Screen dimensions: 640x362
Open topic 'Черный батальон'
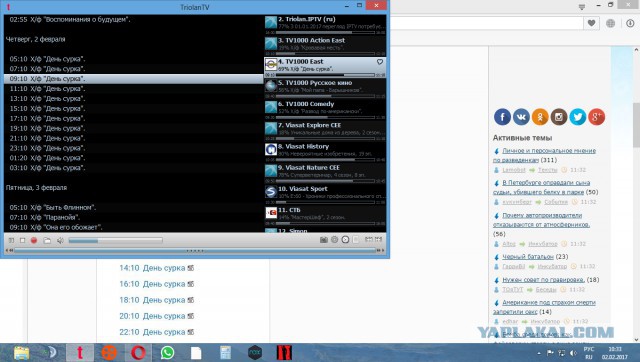[x=527, y=257]
